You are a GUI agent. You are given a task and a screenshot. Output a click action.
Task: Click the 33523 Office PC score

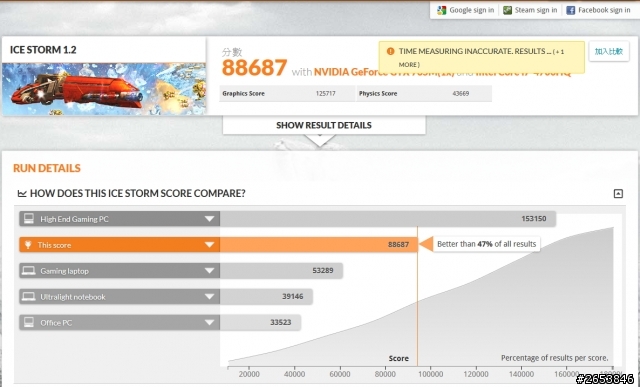coord(281,322)
